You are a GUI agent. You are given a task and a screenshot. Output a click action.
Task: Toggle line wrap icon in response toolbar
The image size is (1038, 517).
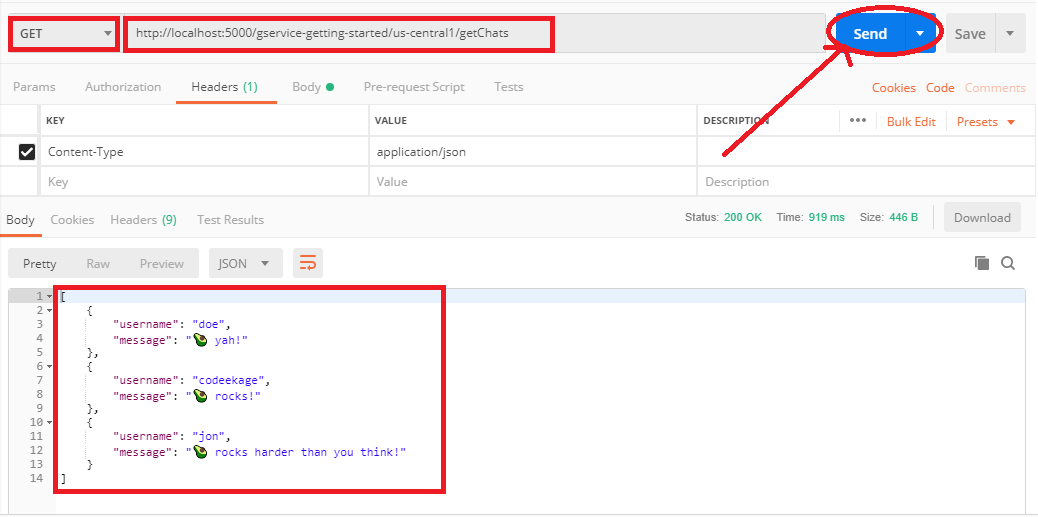click(x=308, y=263)
